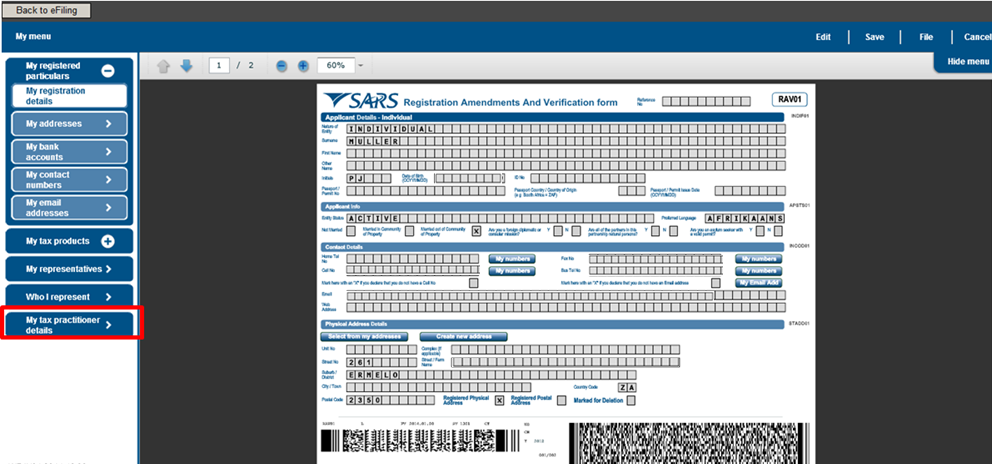Click Edit in the top menu
Image resolution: width=992 pixels, height=464 pixels.
(823, 37)
